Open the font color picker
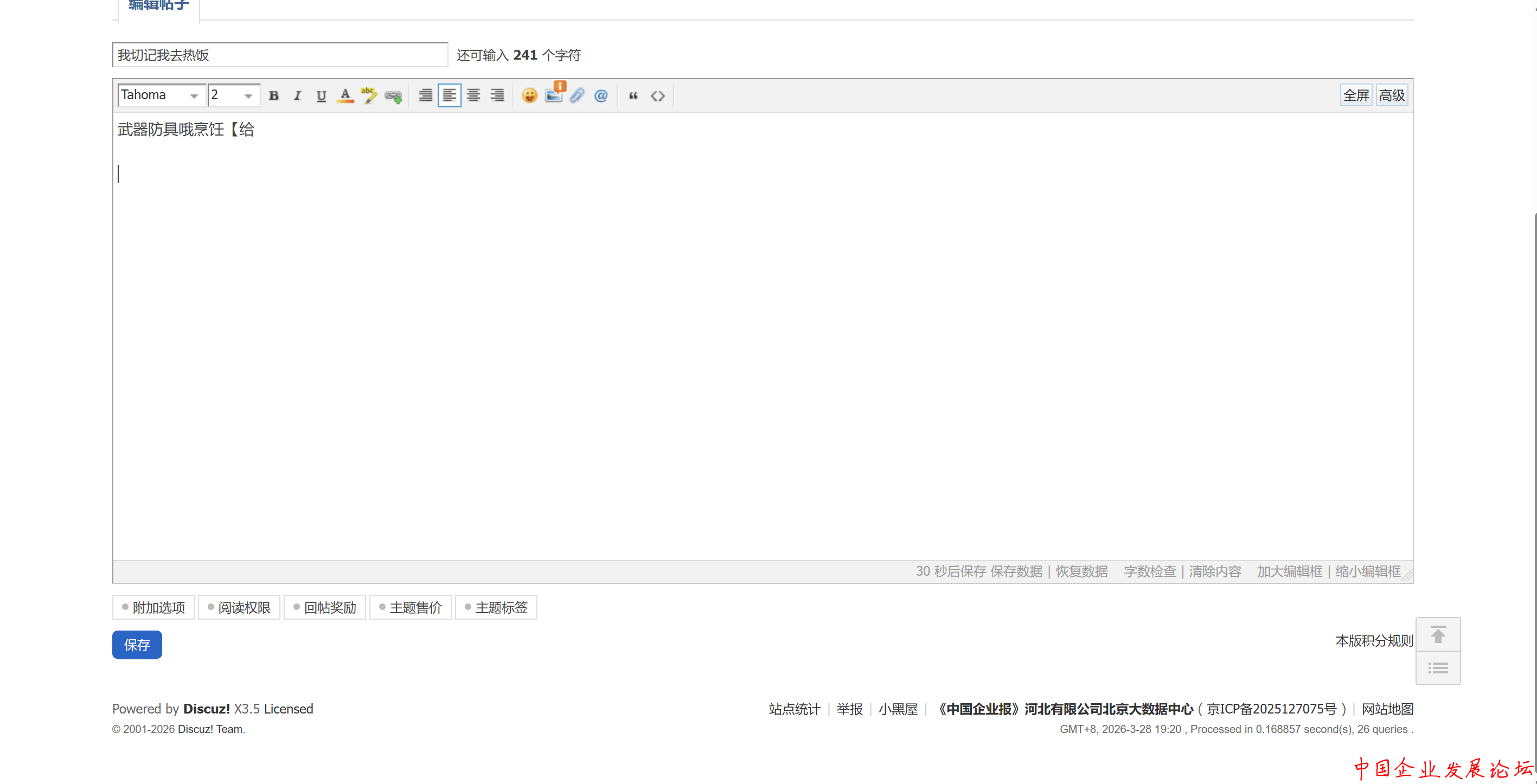 (x=345, y=95)
